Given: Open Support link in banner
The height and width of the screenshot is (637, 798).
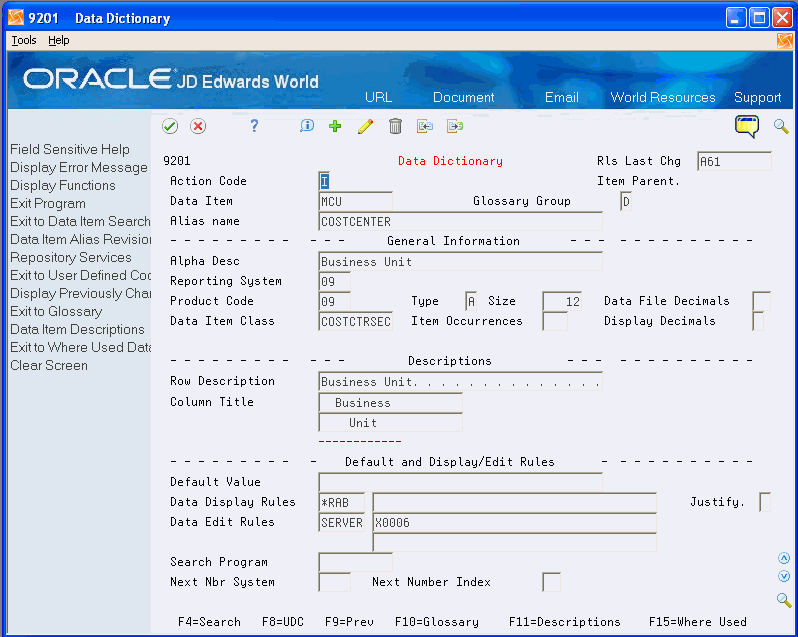Looking at the screenshot, I should [x=757, y=97].
